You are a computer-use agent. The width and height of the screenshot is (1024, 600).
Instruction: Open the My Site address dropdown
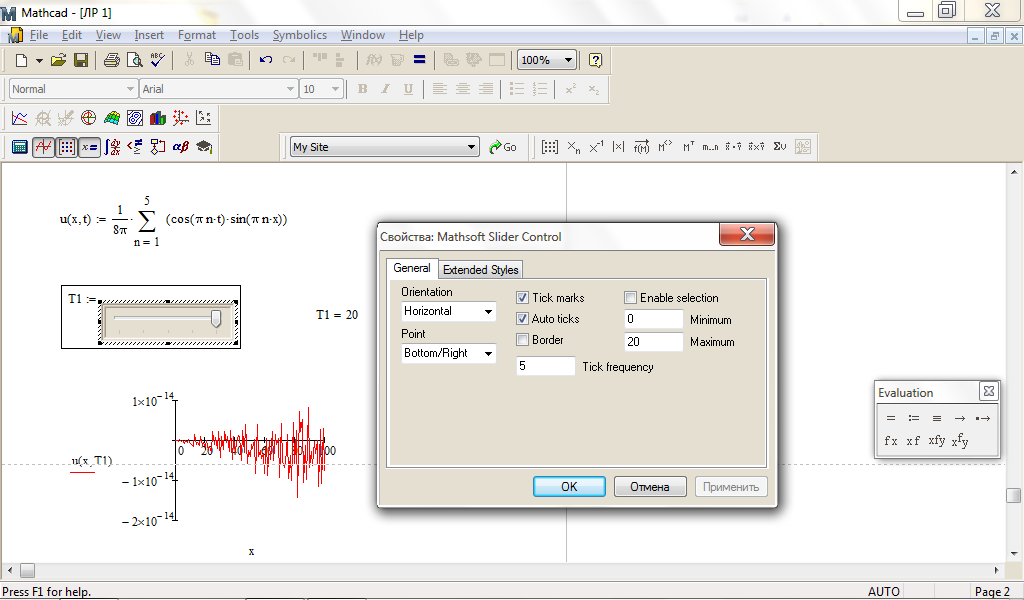click(472, 147)
